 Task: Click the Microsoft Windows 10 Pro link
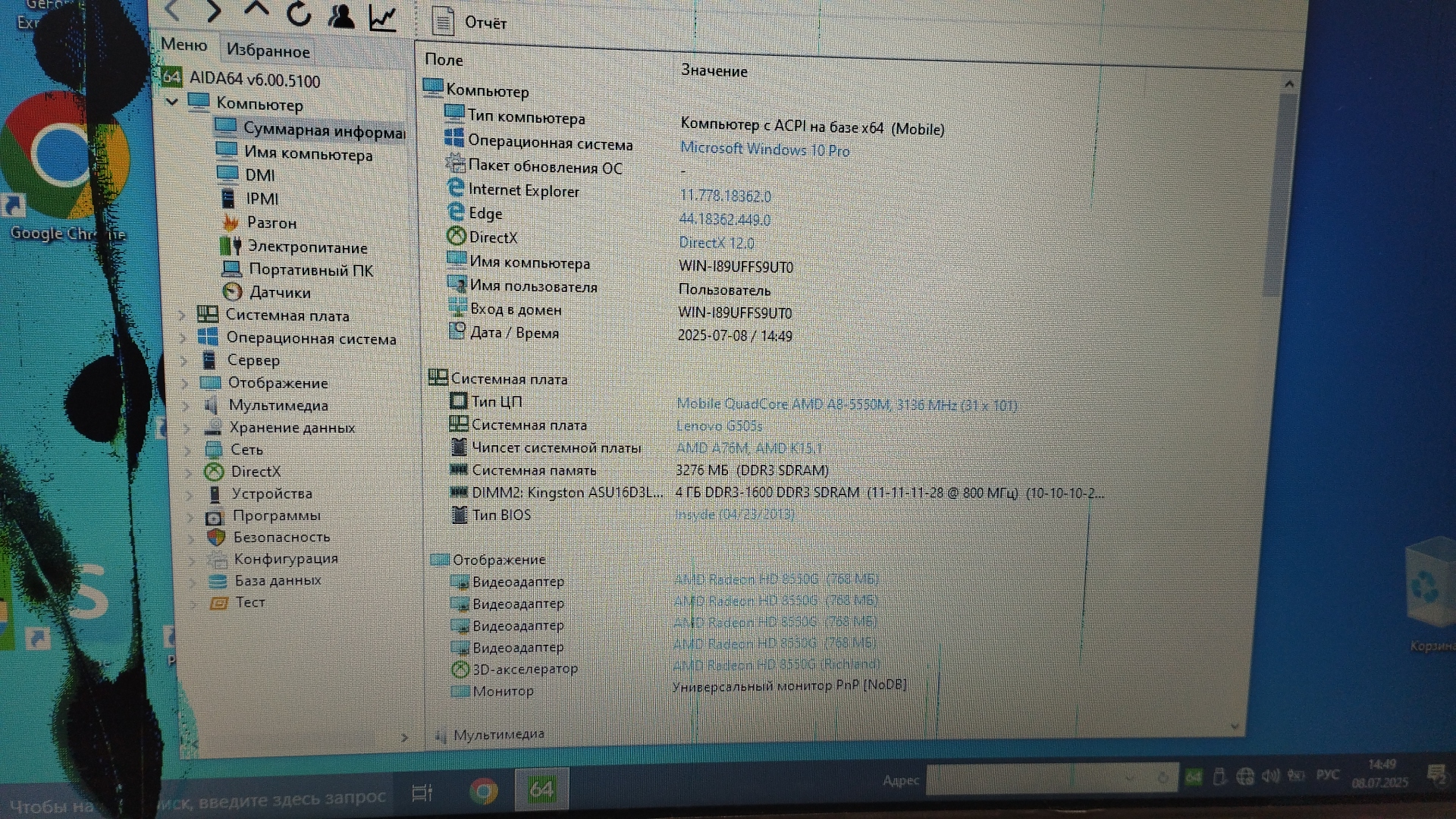pyautogui.click(x=764, y=149)
